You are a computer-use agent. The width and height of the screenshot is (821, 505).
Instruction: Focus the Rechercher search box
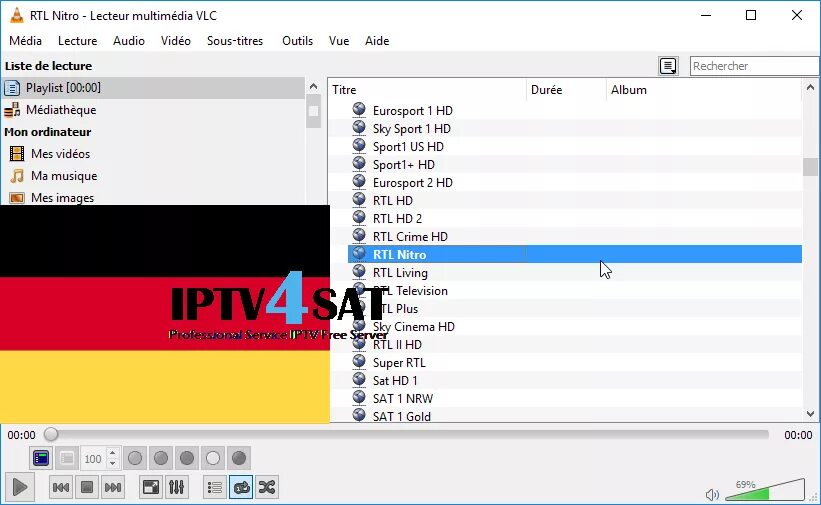pyautogui.click(x=755, y=66)
